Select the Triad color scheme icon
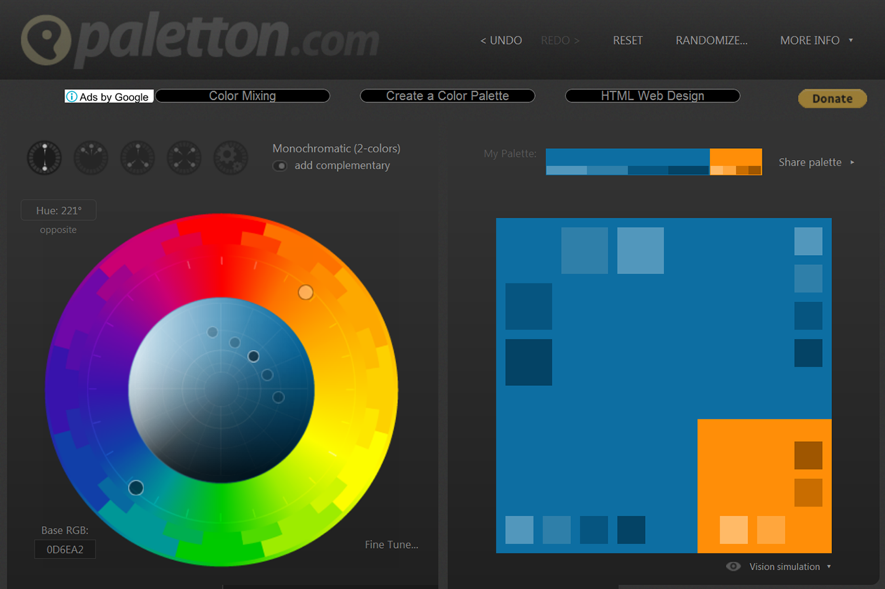This screenshot has width=885, height=589. [x=137, y=158]
